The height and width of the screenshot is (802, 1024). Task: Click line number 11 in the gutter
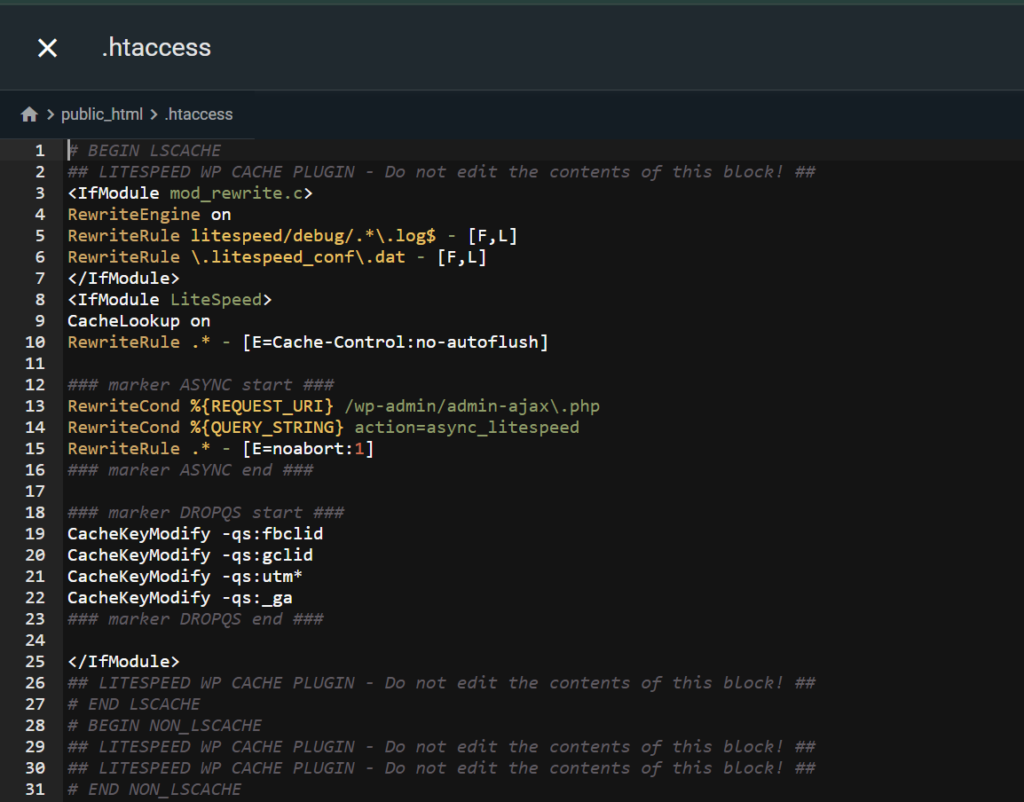35,364
